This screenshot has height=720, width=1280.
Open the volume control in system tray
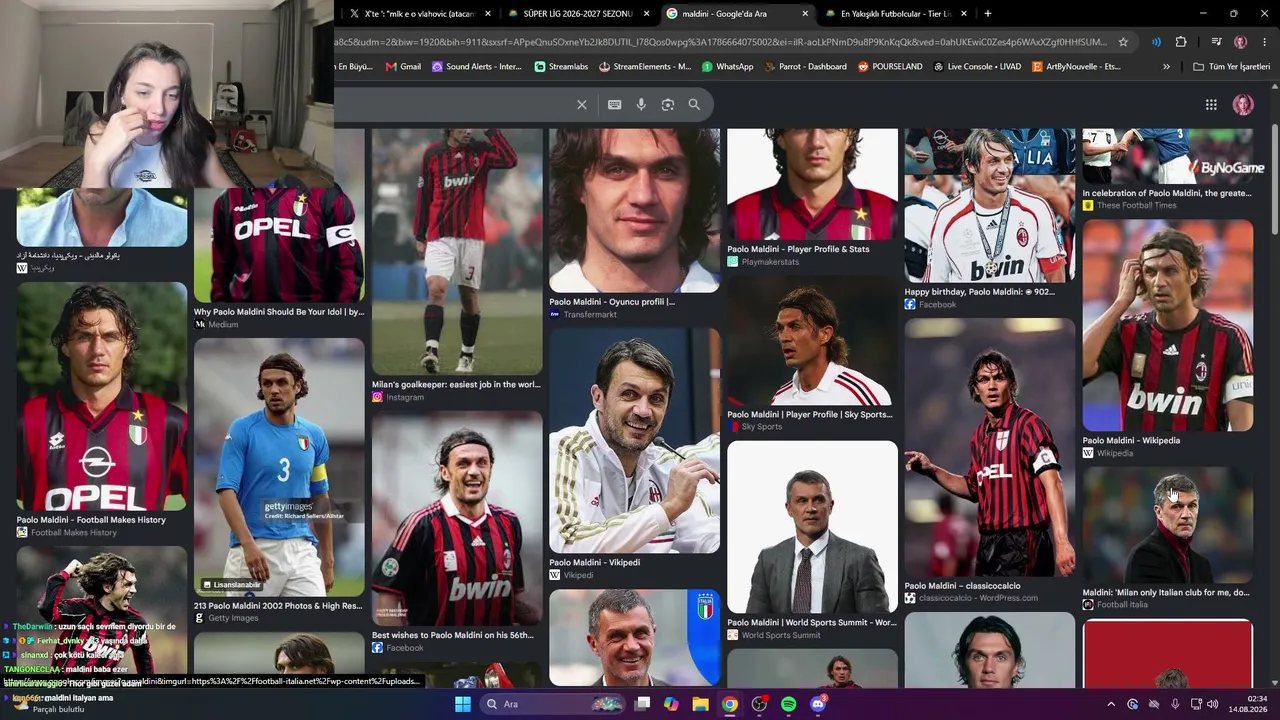[1212, 704]
